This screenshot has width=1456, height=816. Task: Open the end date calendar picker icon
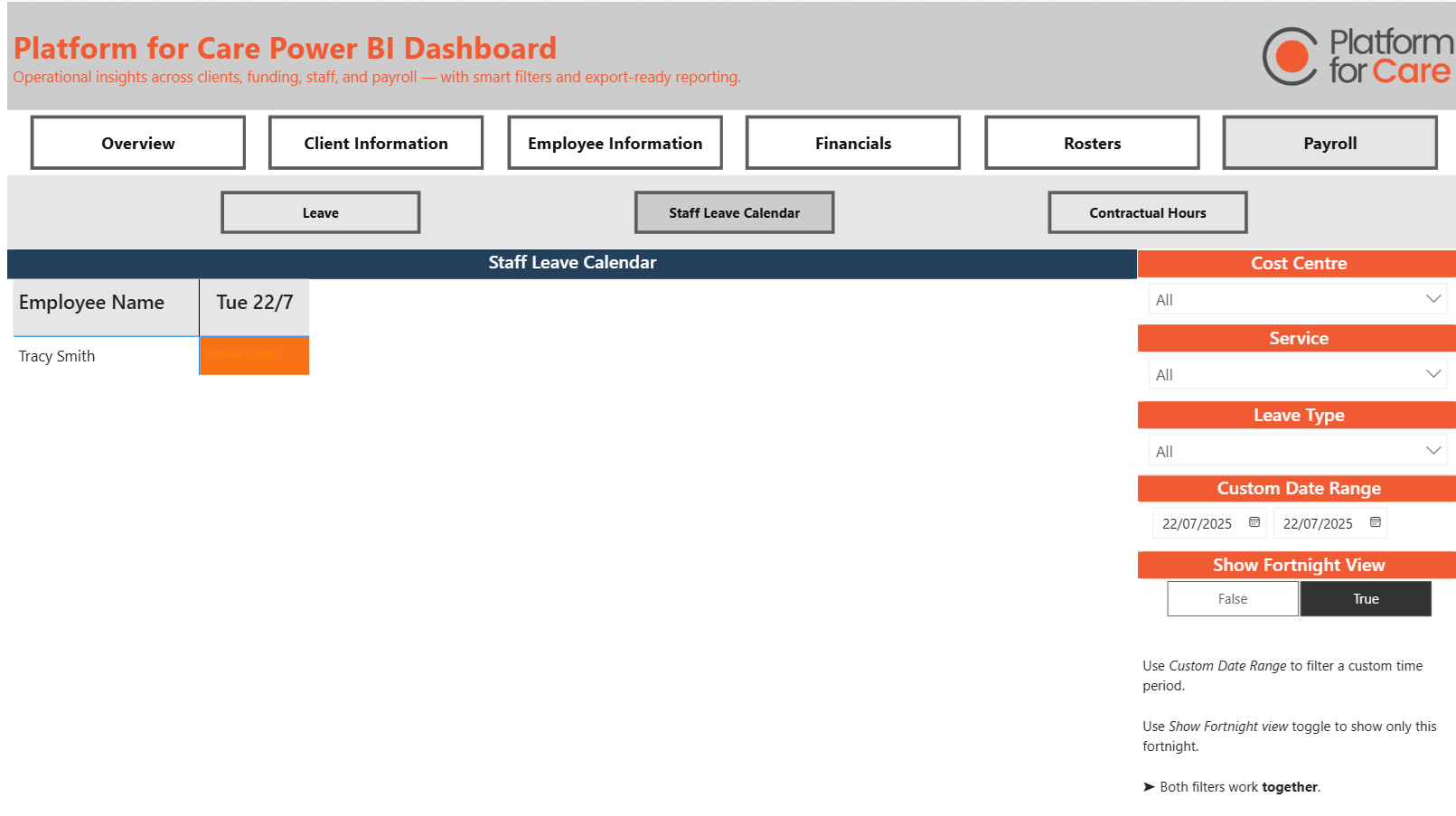point(1376,522)
